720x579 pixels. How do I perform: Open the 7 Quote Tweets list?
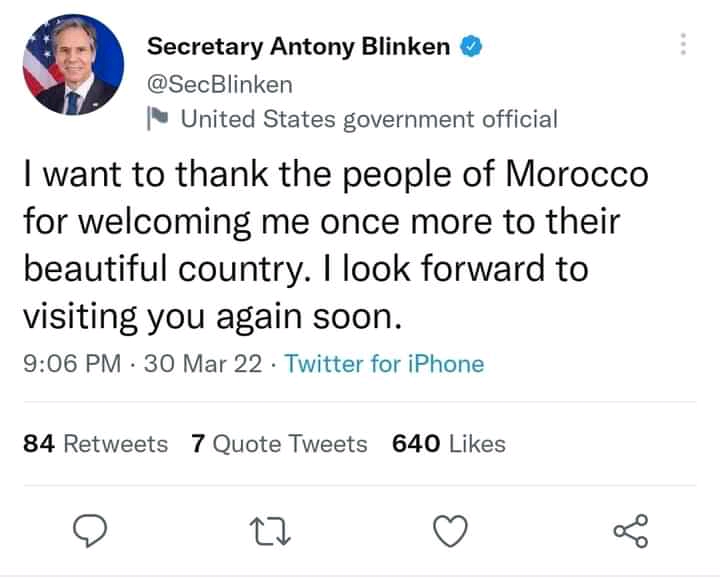pyautogui.click(x=279, y=443)
